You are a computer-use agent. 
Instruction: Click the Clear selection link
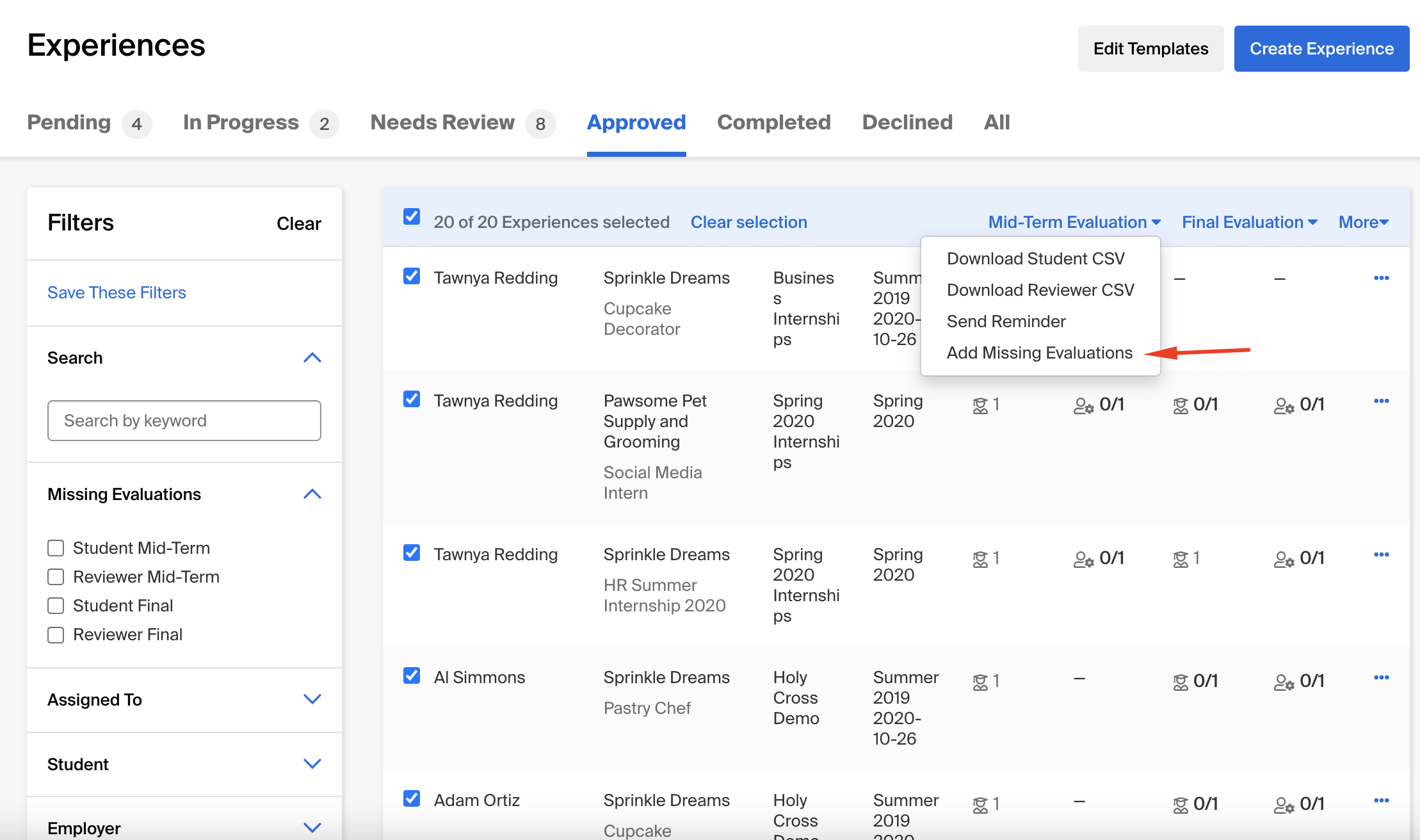pyautogui.click(x=748, y=222)
